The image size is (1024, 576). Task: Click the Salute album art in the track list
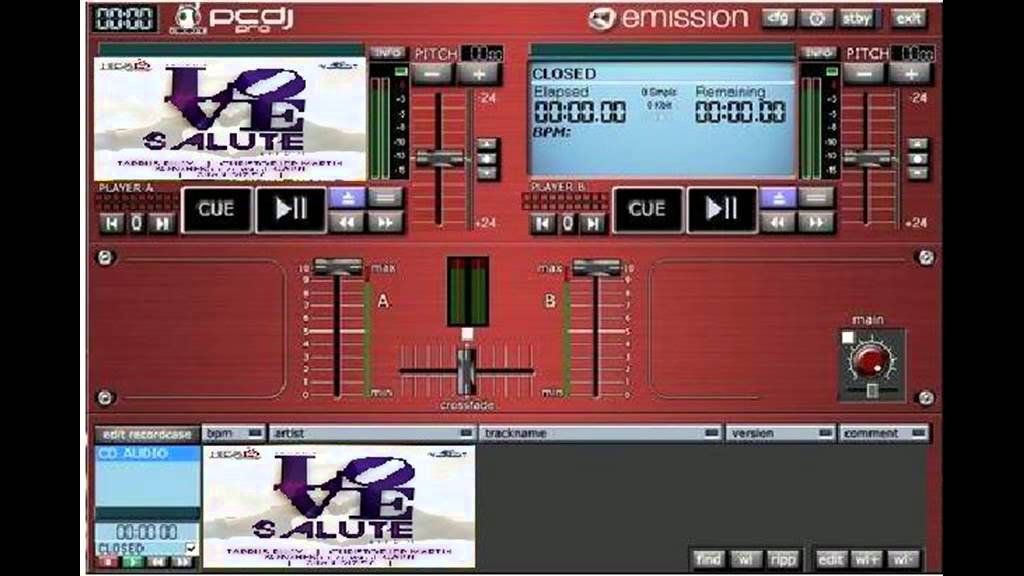(x=339, y=507)
